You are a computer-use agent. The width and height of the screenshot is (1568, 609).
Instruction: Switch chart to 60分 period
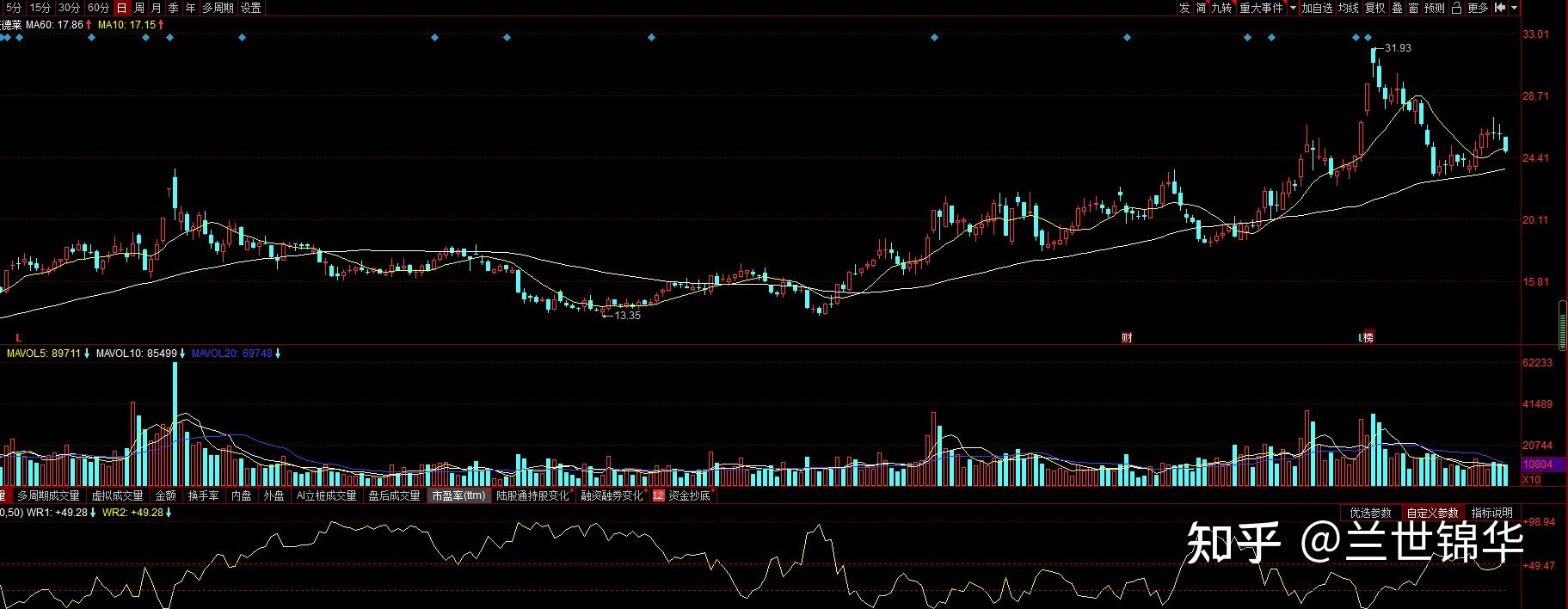coord(99,8)
